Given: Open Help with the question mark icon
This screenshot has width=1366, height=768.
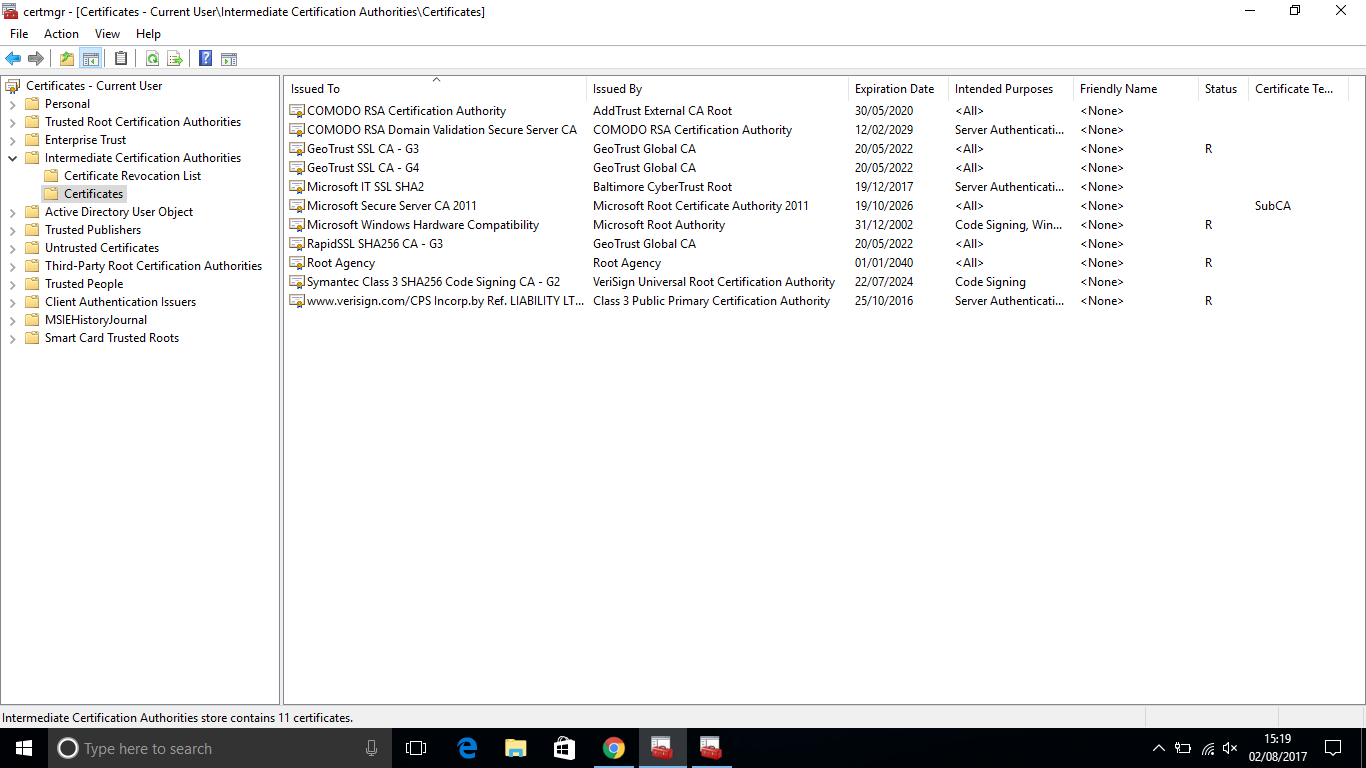Looking at the screenshot, I should pos(205,59).
